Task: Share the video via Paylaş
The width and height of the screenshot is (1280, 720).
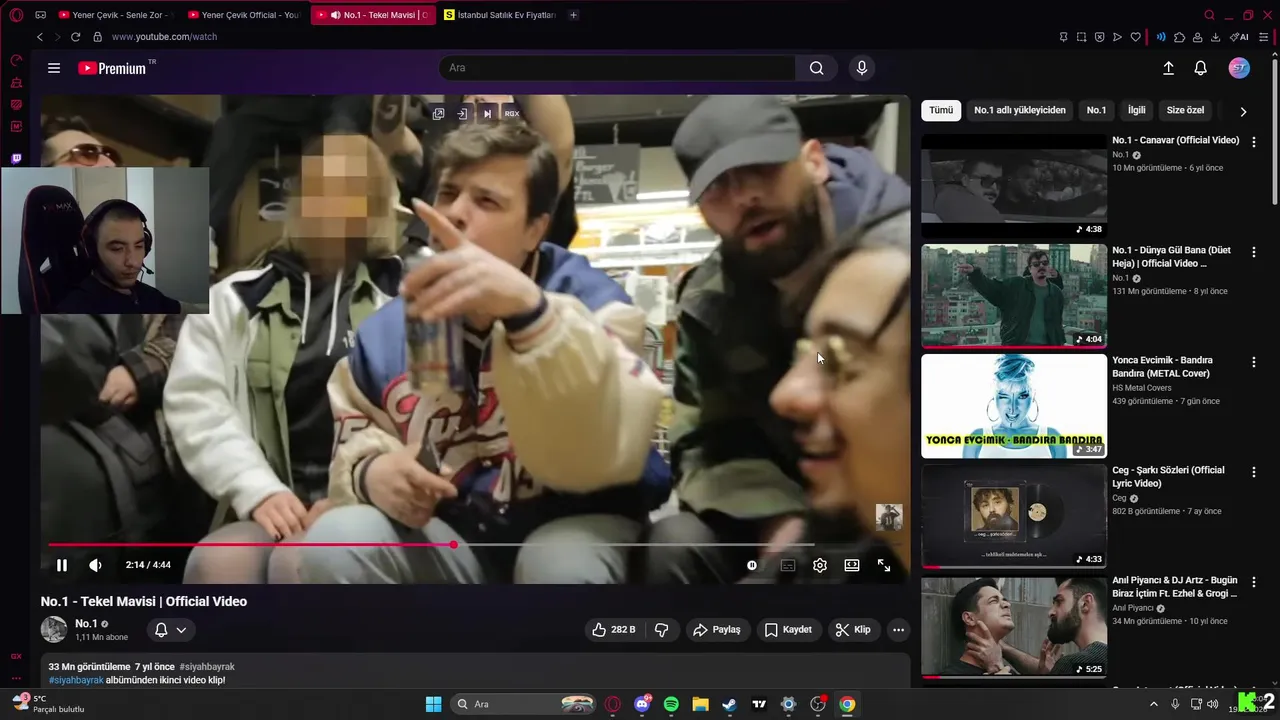Action: click(x=717, y=630)
